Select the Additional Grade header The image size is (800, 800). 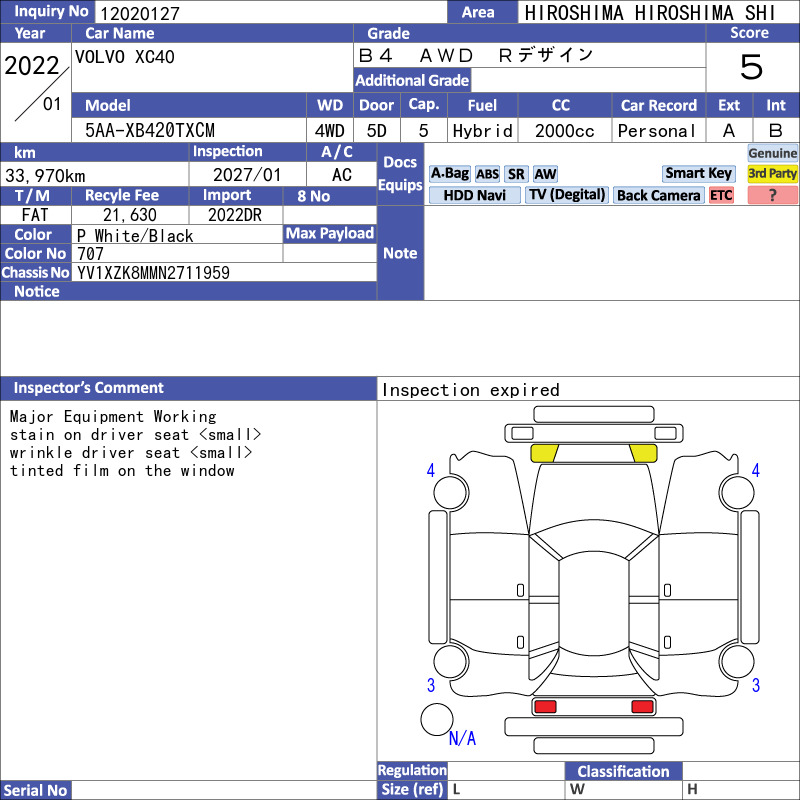tap(412, 80)
